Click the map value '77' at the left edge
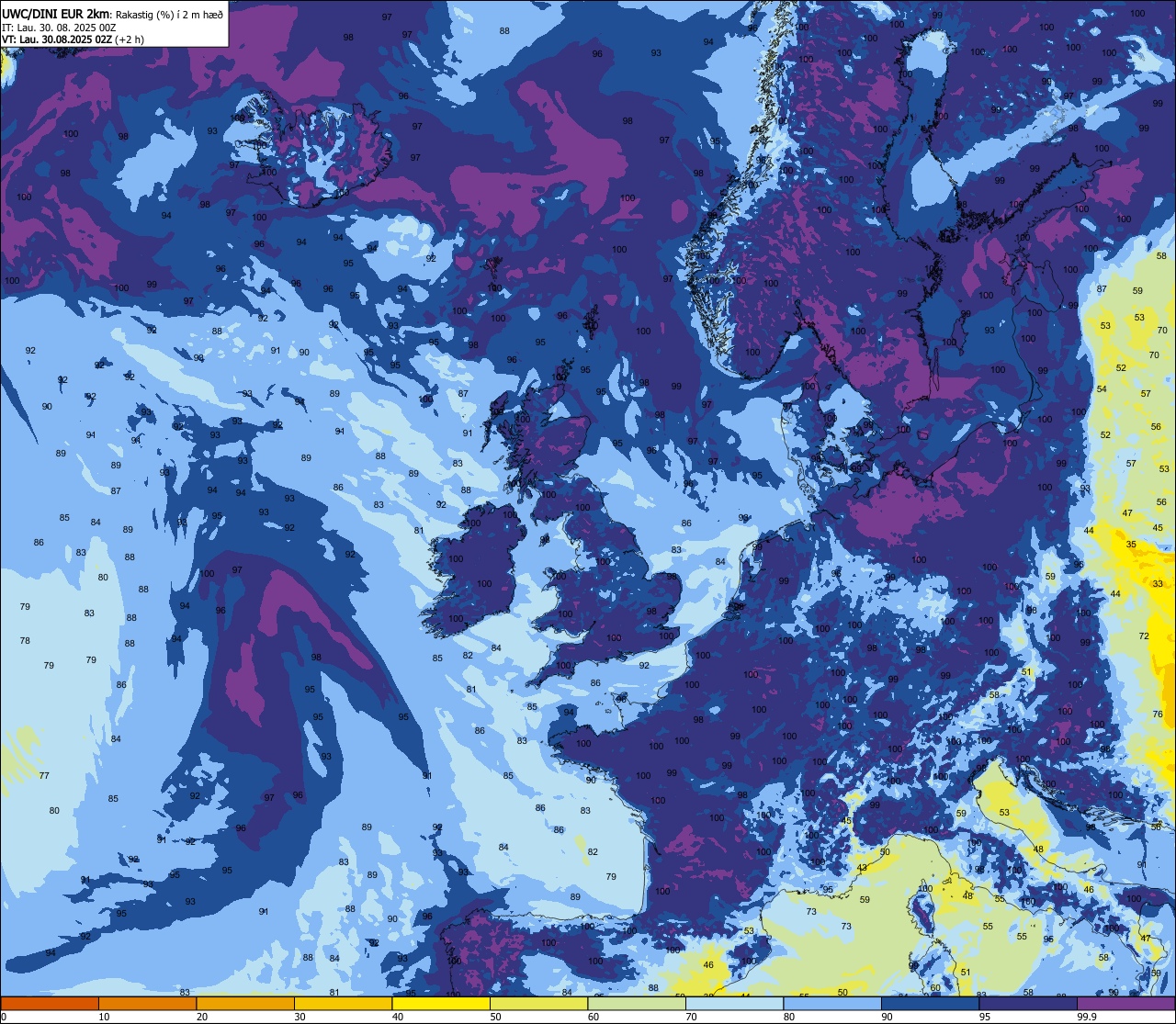Viewport: 1176px width, 1024px height. click(44, 776)
